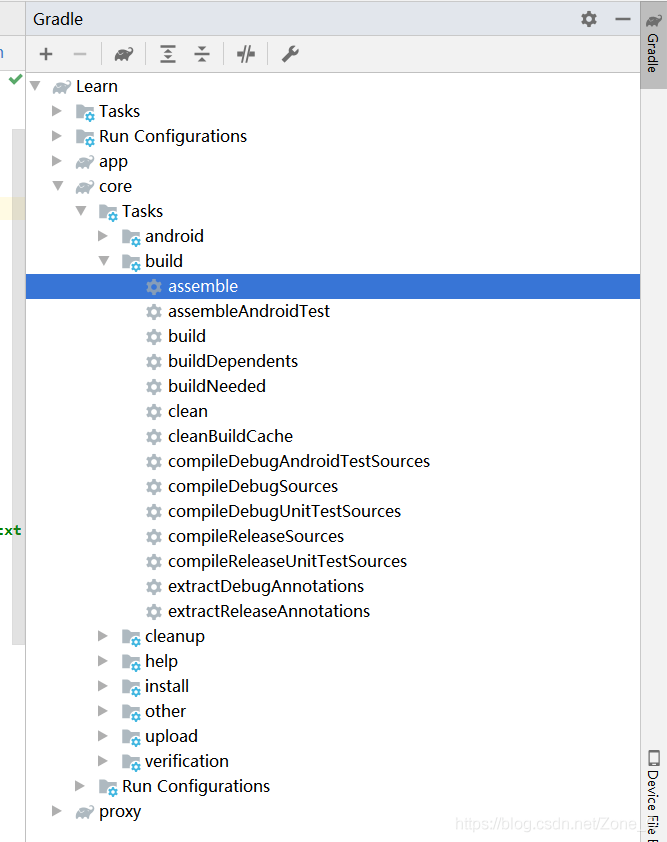Expand the proxy module
Image resolution: width=667 pixels, height=842 pixels.
(57, 811)
